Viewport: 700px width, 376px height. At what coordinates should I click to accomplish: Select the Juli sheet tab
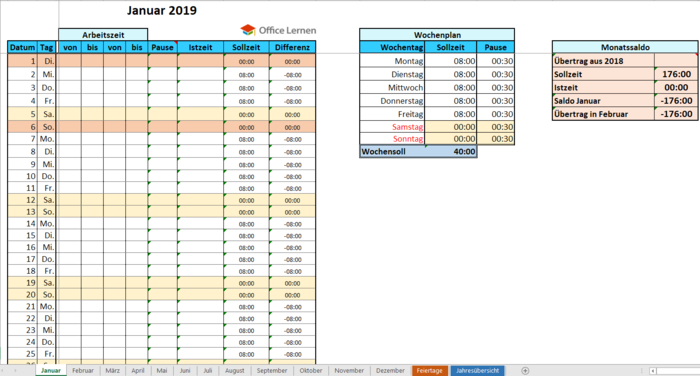[x=208, y=371]
